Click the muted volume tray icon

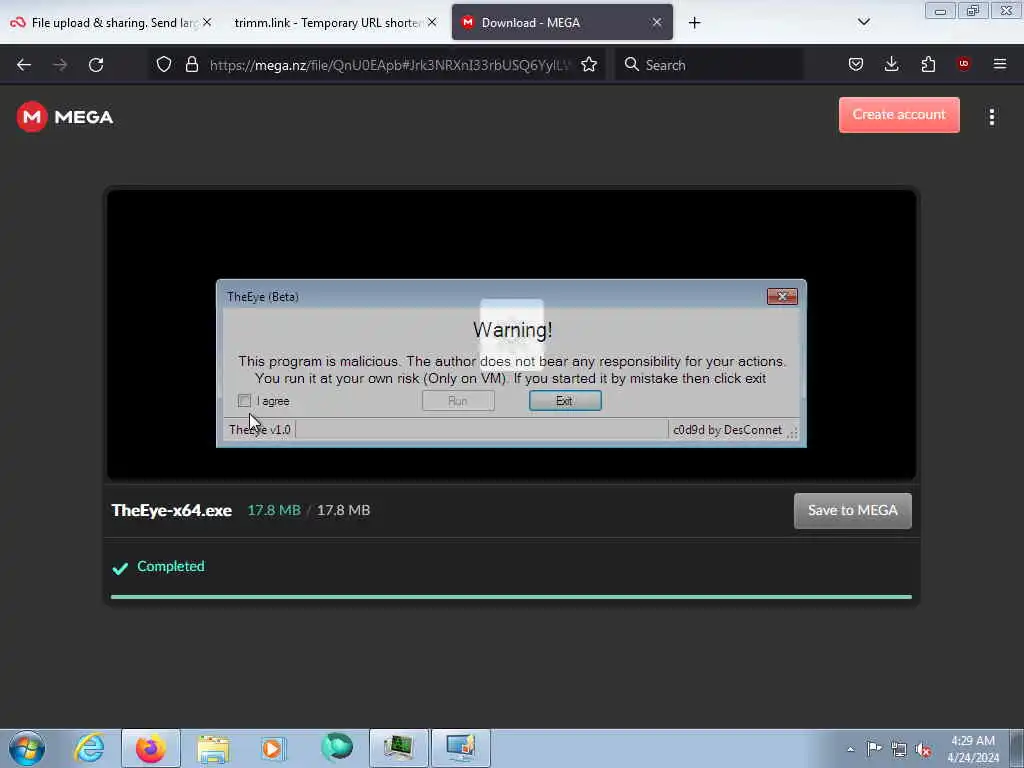pos(923,750)
